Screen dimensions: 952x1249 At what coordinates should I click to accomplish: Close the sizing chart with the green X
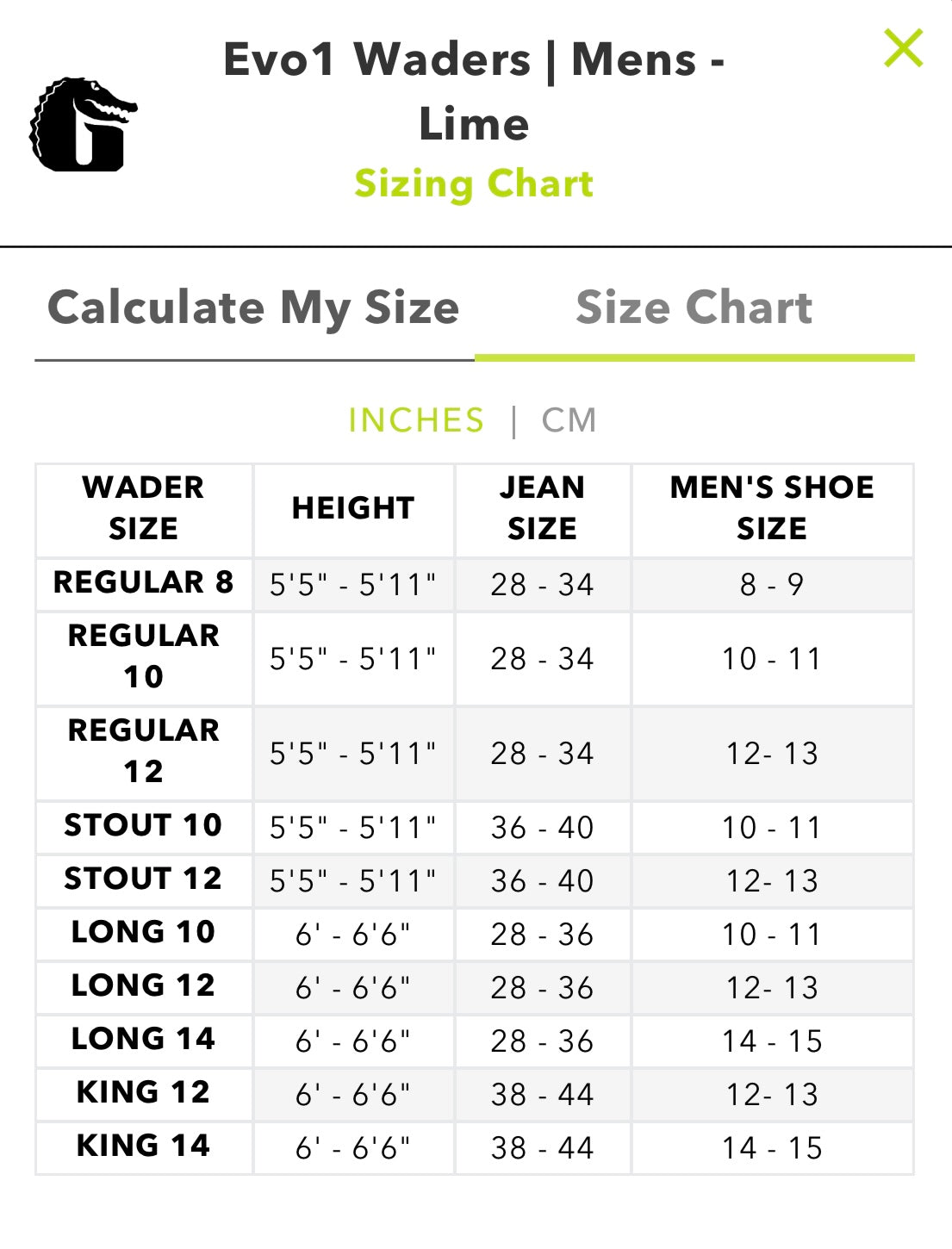[903, 48]
